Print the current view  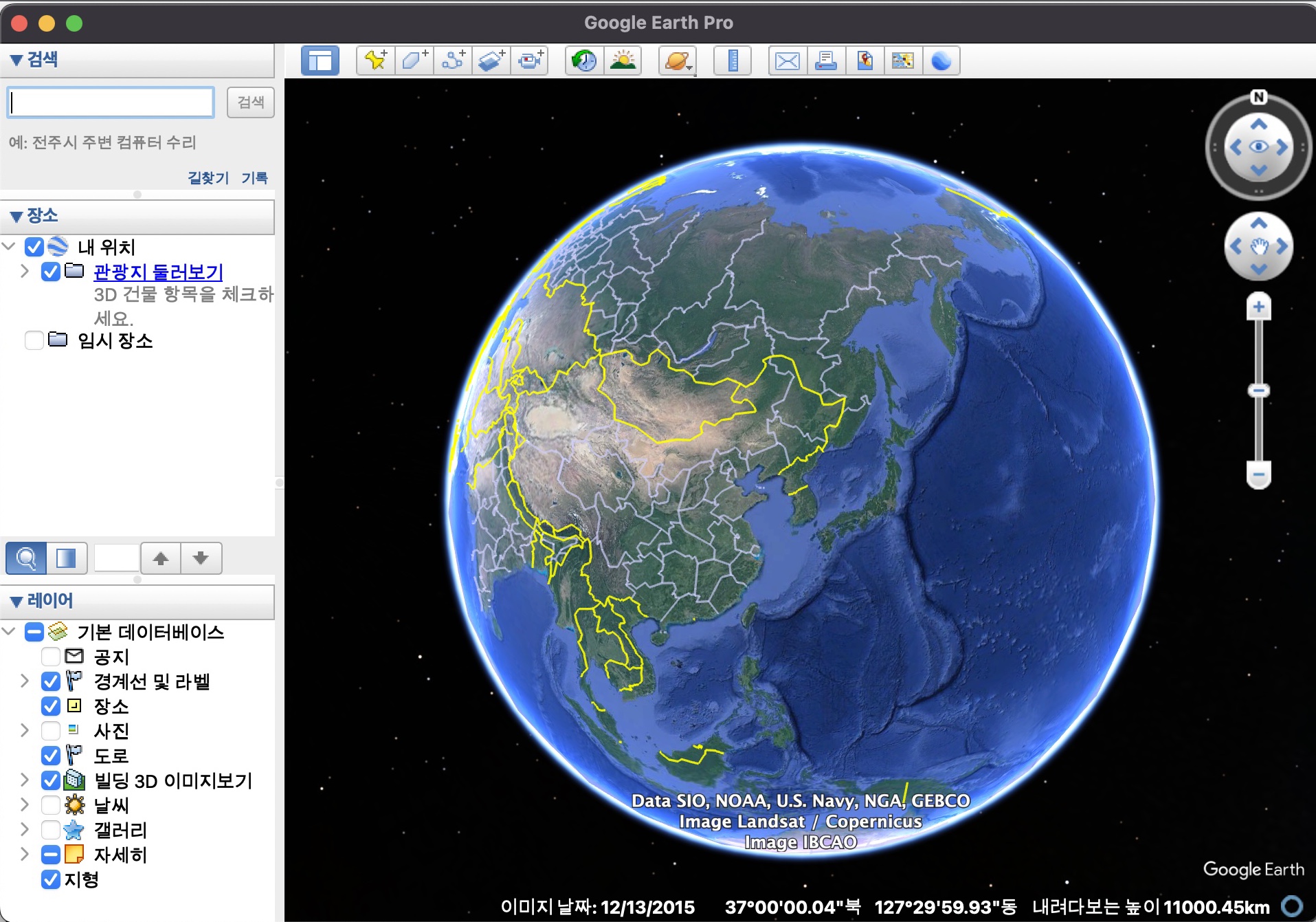(826, 61)
